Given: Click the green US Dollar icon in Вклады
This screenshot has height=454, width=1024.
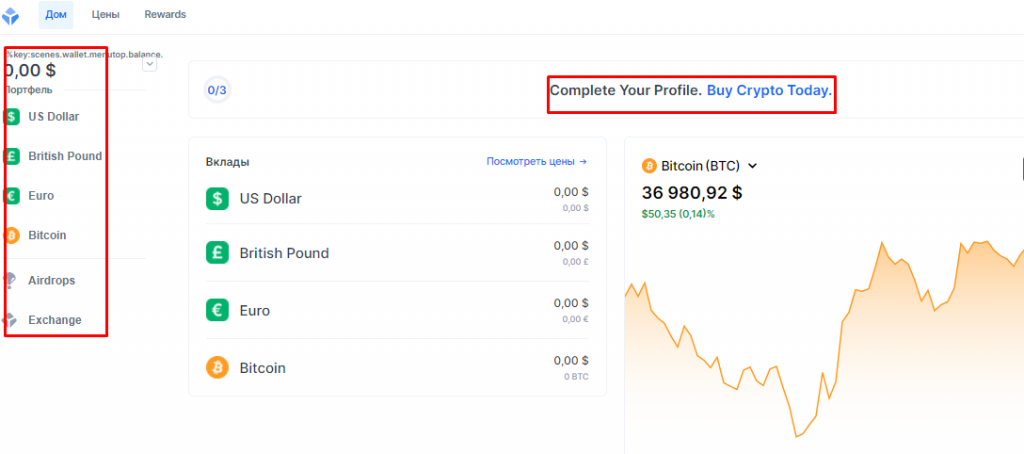Looking at the screenshot, I should pyautogui.click(x=217, y=198).
